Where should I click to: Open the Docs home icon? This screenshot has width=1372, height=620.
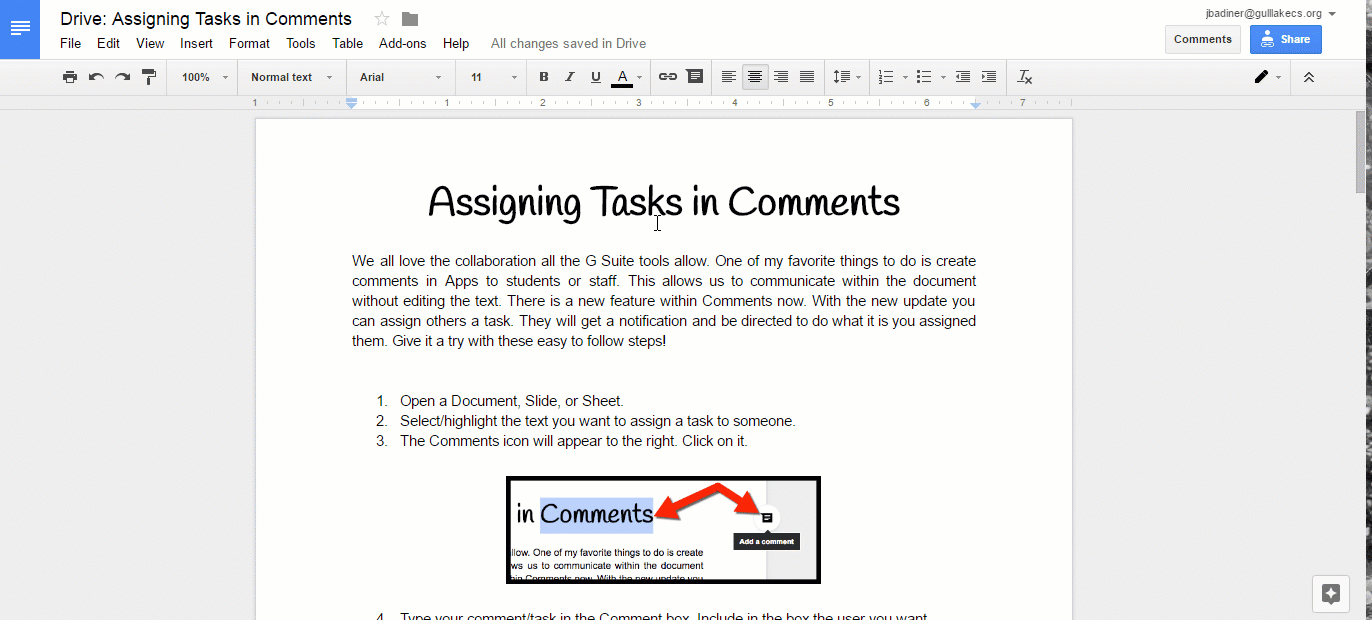point(20,29)
